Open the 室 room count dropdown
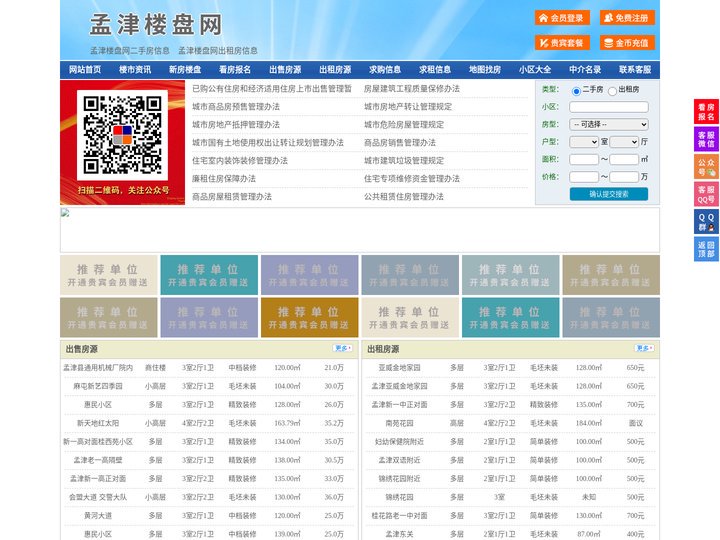 pos(584,142)
